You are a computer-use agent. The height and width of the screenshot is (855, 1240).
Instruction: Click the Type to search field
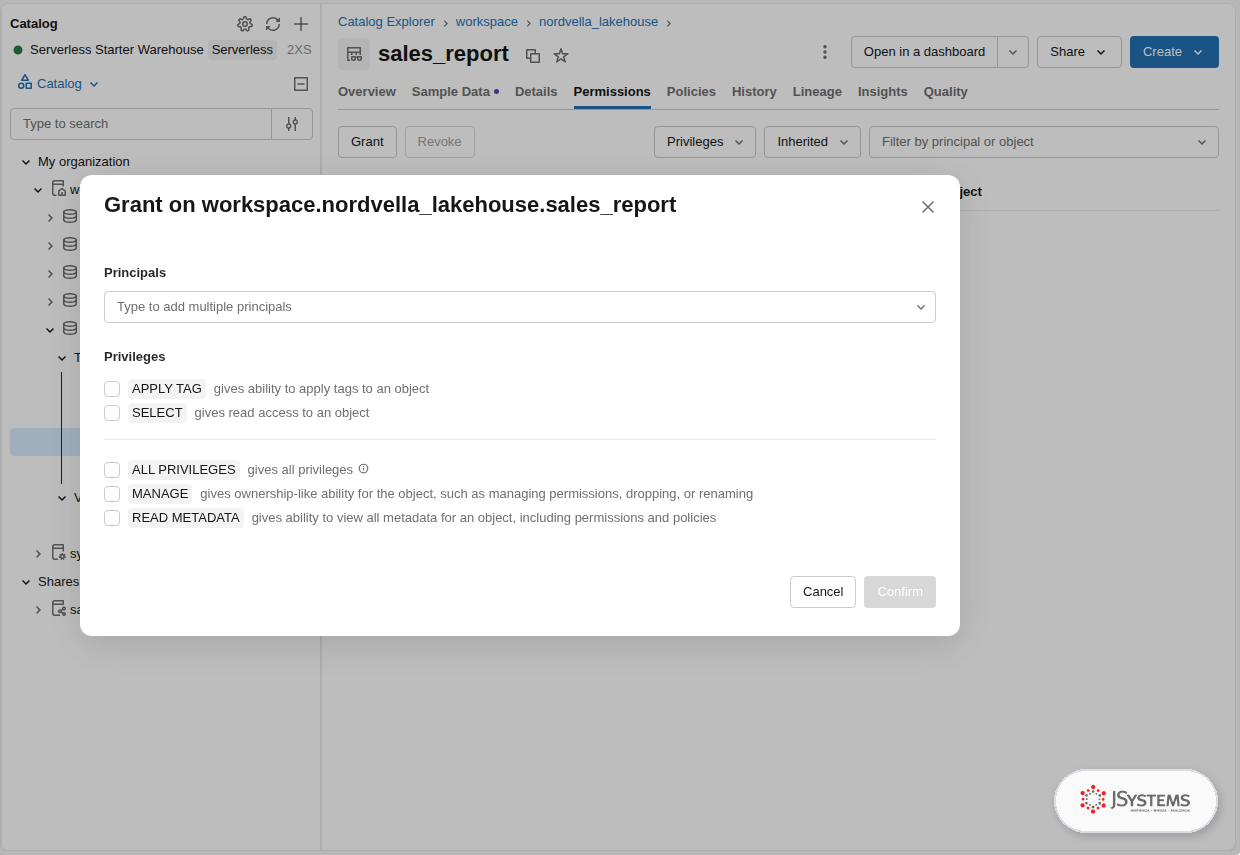click(141, 124)
